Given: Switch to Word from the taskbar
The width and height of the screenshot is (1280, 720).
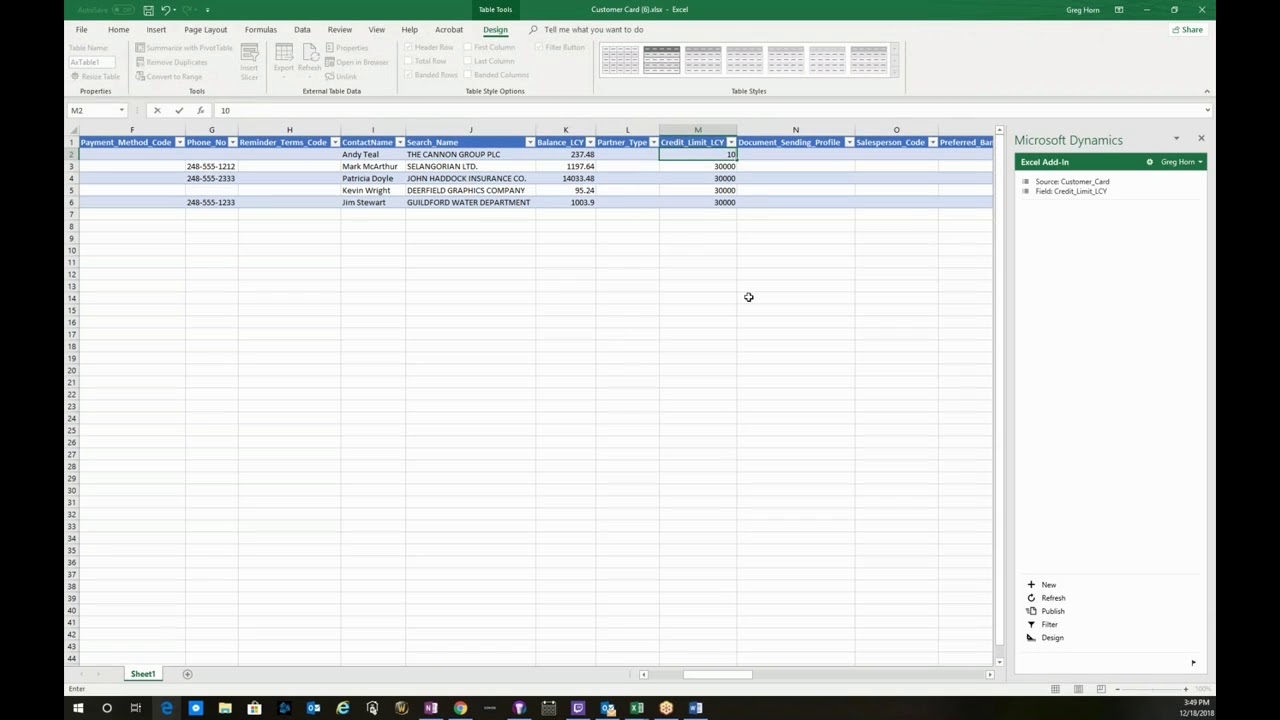Looking at the screenshot, I should (696, 708).
